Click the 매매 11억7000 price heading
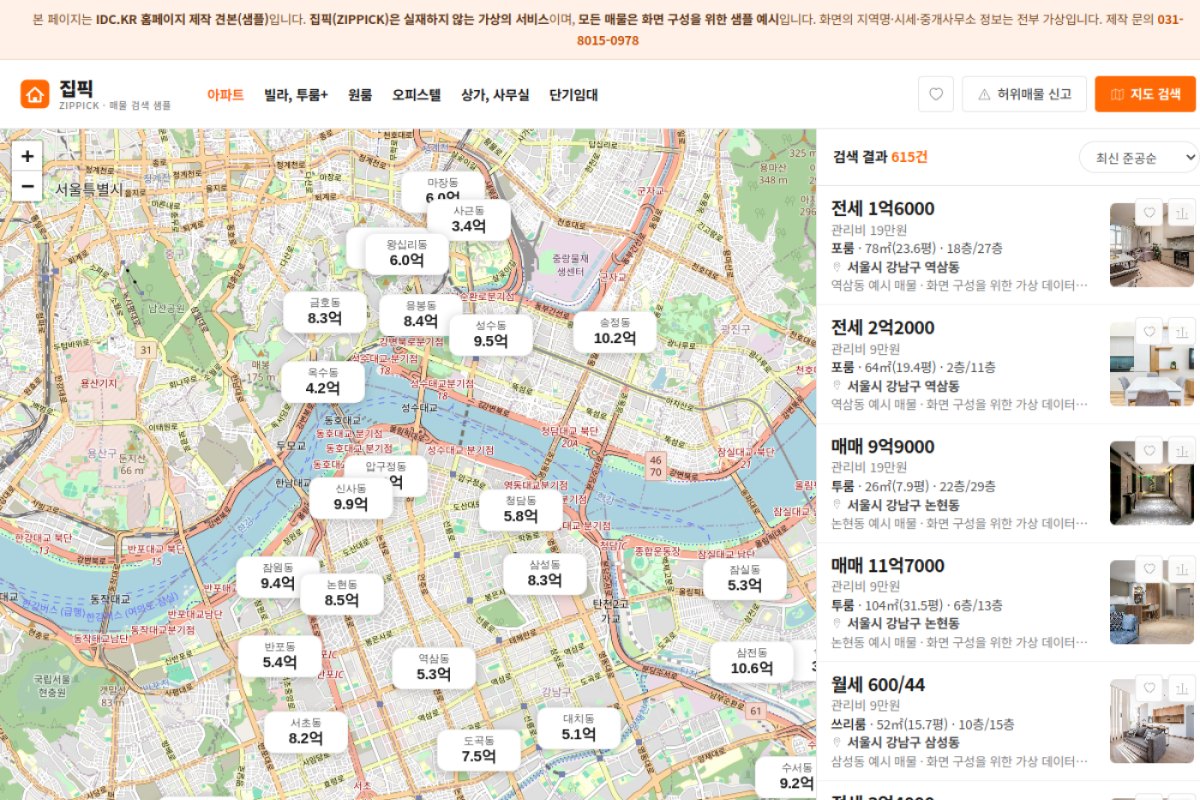The width and height of the screenshot is (1200, 800). click(x=888, y=565)
